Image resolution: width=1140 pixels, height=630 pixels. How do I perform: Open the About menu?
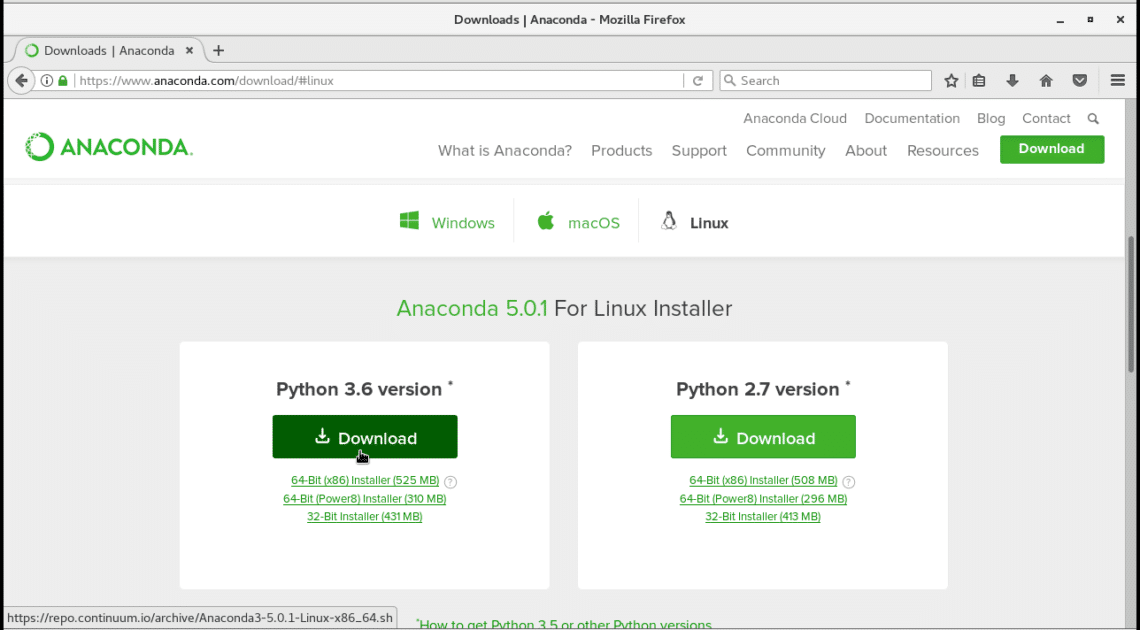point(866,150)
